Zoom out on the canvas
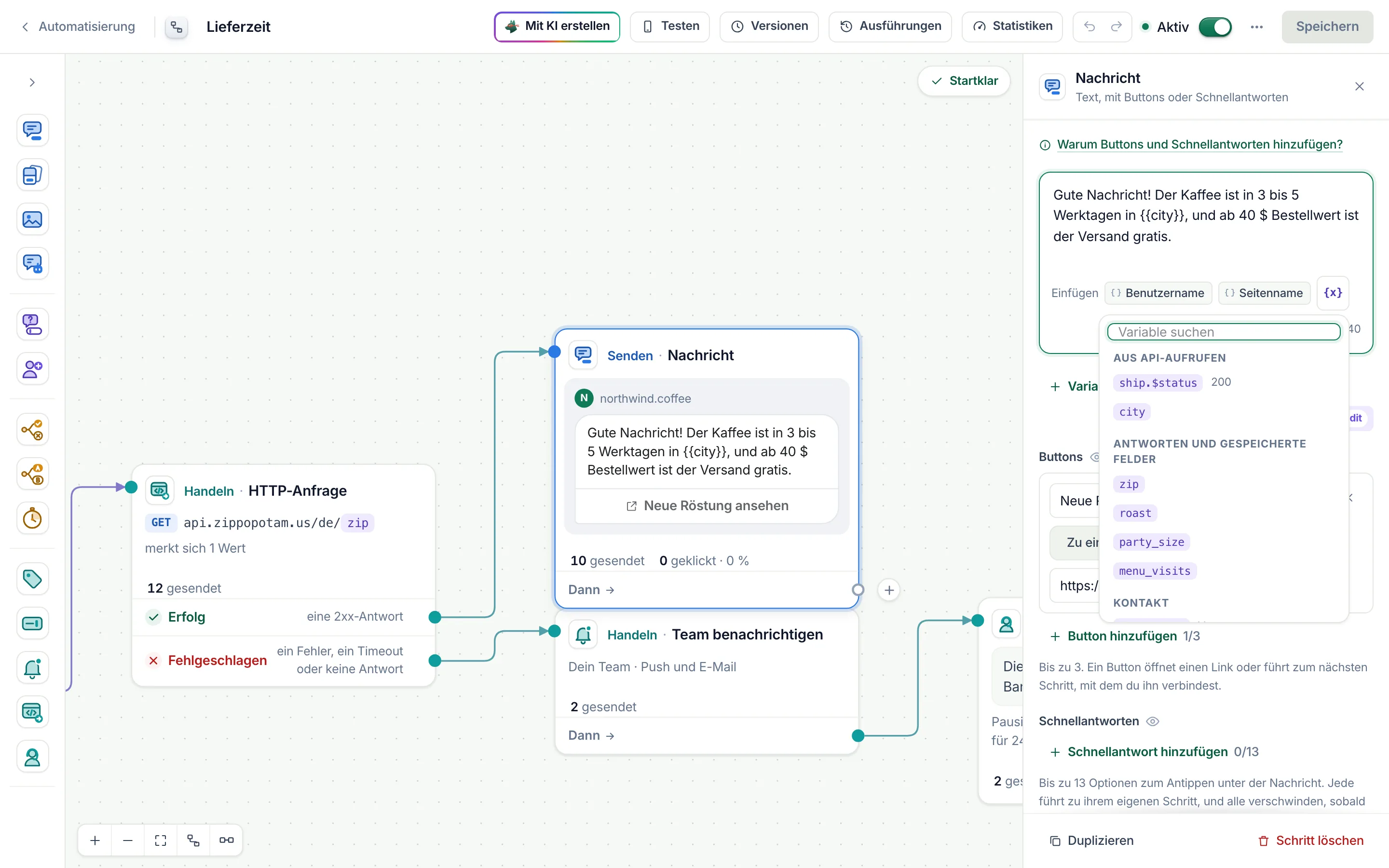The height and width of the screenshot is (868, 1389). pyautogui.click(x=128, y=841)
